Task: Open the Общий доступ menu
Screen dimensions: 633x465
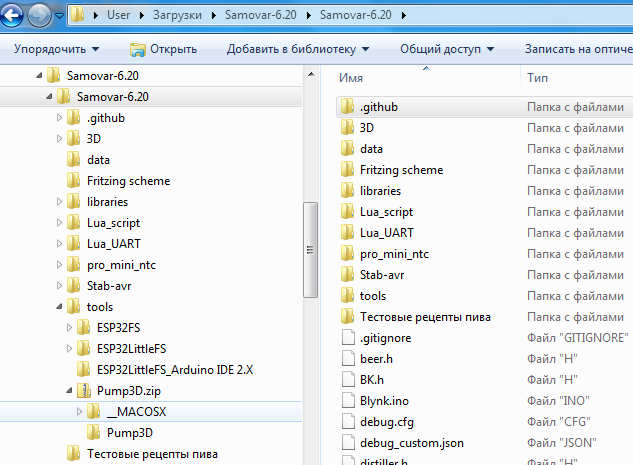Action: [x=447, y=49]
